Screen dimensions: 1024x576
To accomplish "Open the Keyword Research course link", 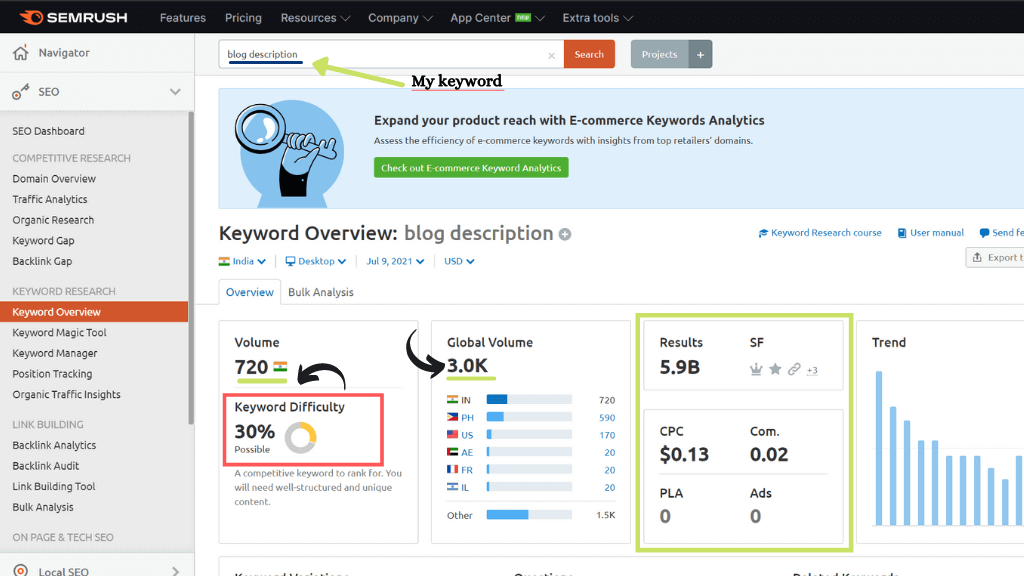I will (x=826, y=232).
